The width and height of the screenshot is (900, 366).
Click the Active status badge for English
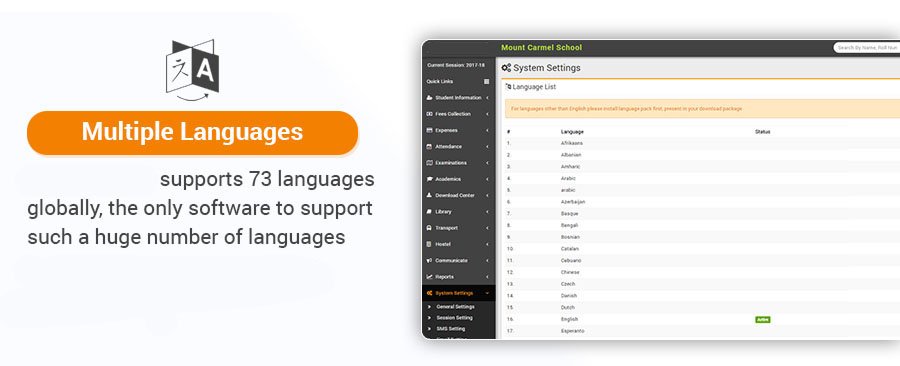tap(762, 320)
